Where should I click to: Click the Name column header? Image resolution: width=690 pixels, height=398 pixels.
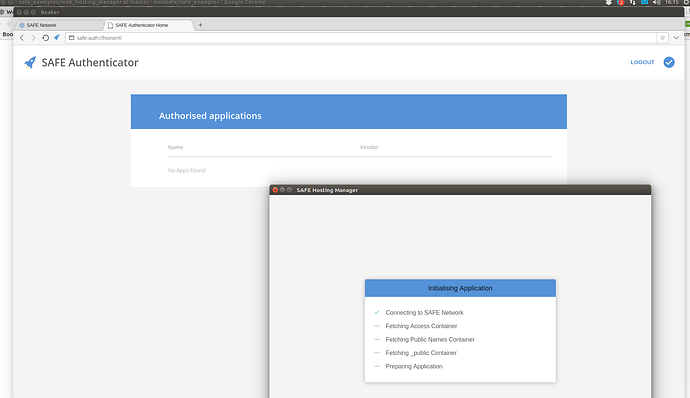point(176,147)
